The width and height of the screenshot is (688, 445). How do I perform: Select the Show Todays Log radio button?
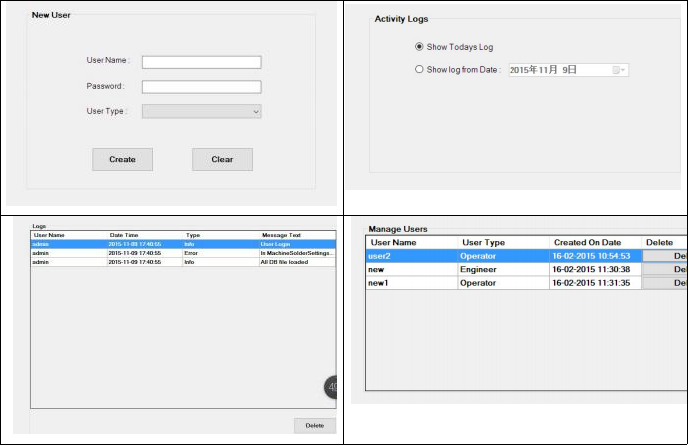coord(419,47)
